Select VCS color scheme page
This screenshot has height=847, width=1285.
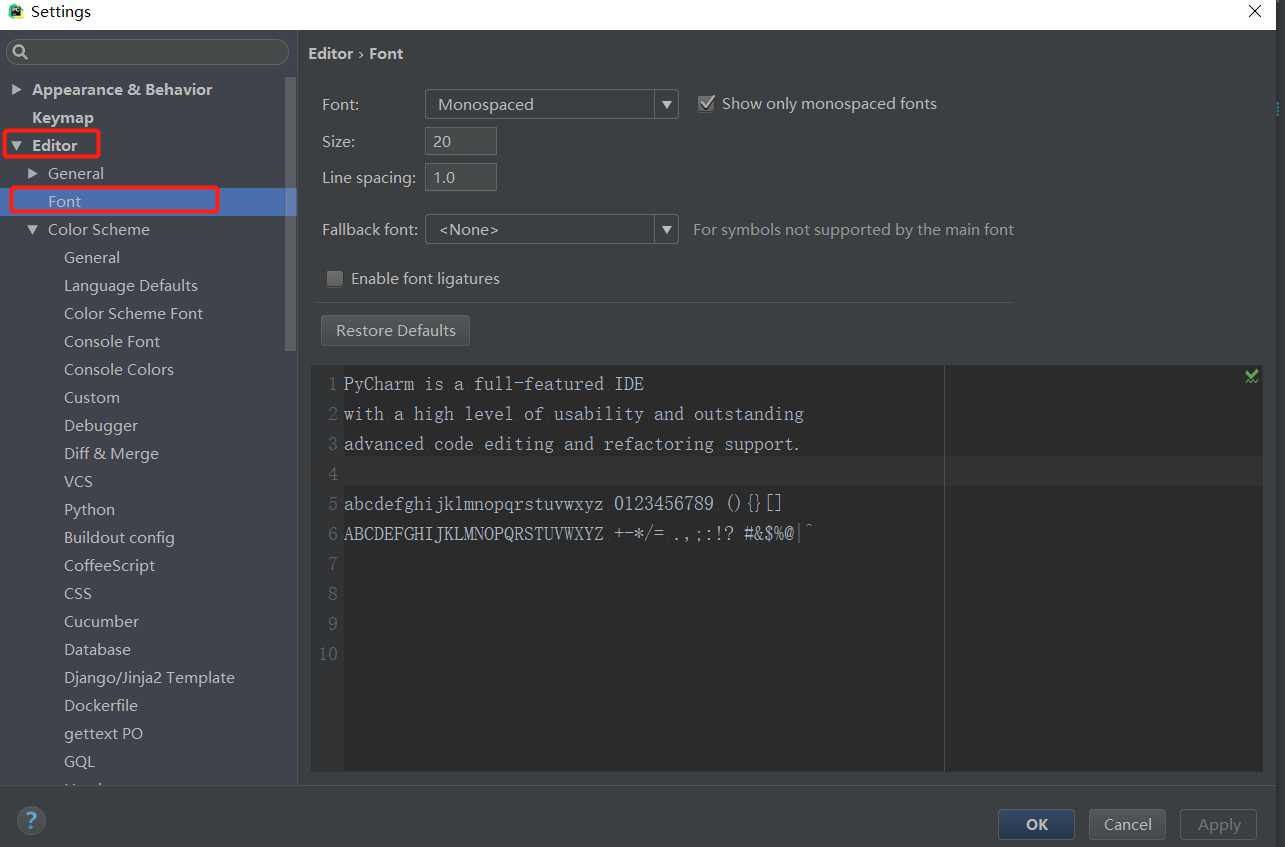point(78,481)
